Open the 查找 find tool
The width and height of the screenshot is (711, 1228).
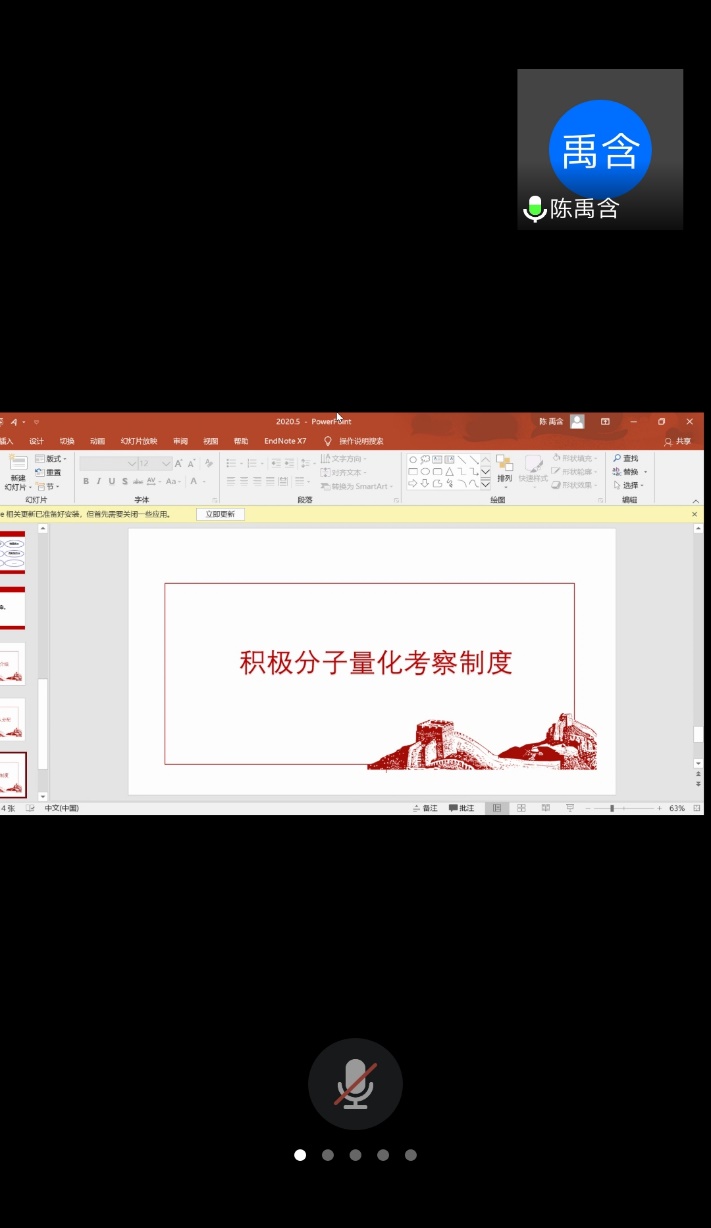626,459
